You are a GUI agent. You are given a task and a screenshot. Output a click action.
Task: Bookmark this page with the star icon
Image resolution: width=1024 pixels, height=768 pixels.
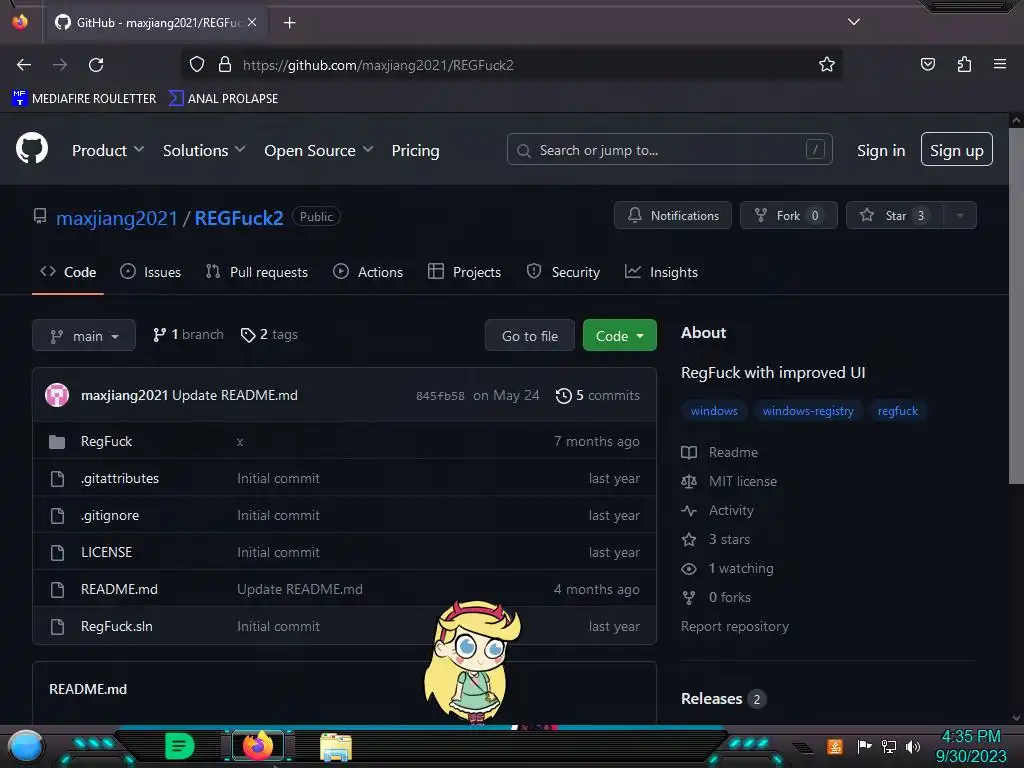pos(827,64)
